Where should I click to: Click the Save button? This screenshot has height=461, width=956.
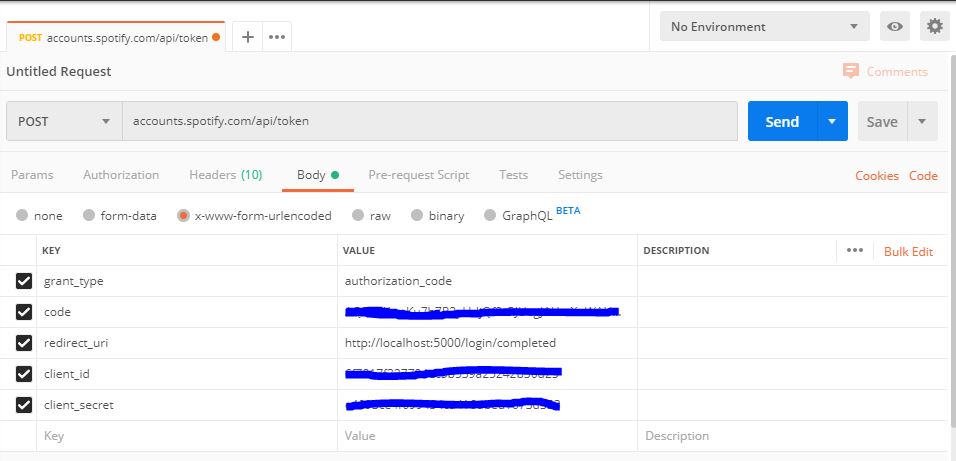pyautogui.click(x=882, y=121)
